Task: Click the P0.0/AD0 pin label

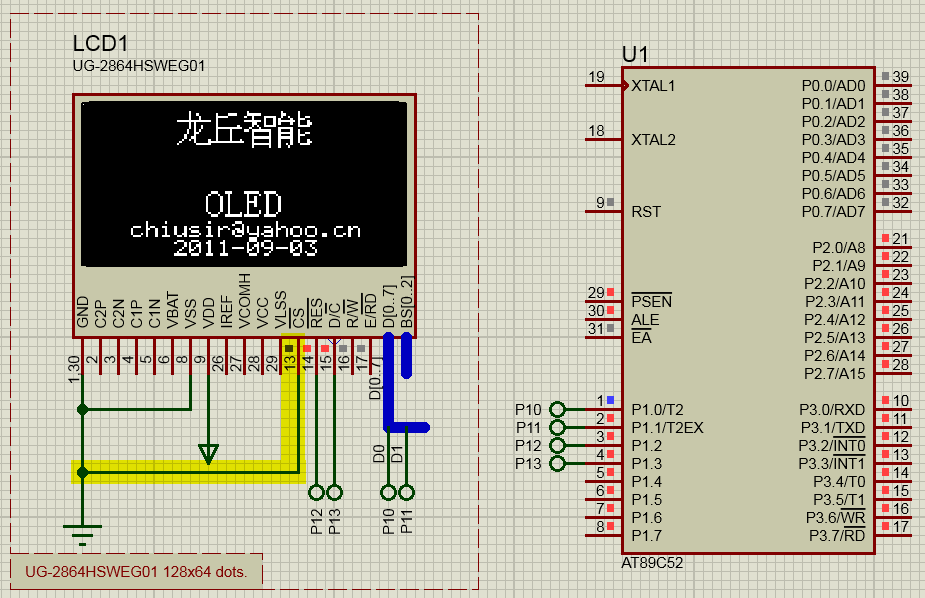Action: click(833, 86)
